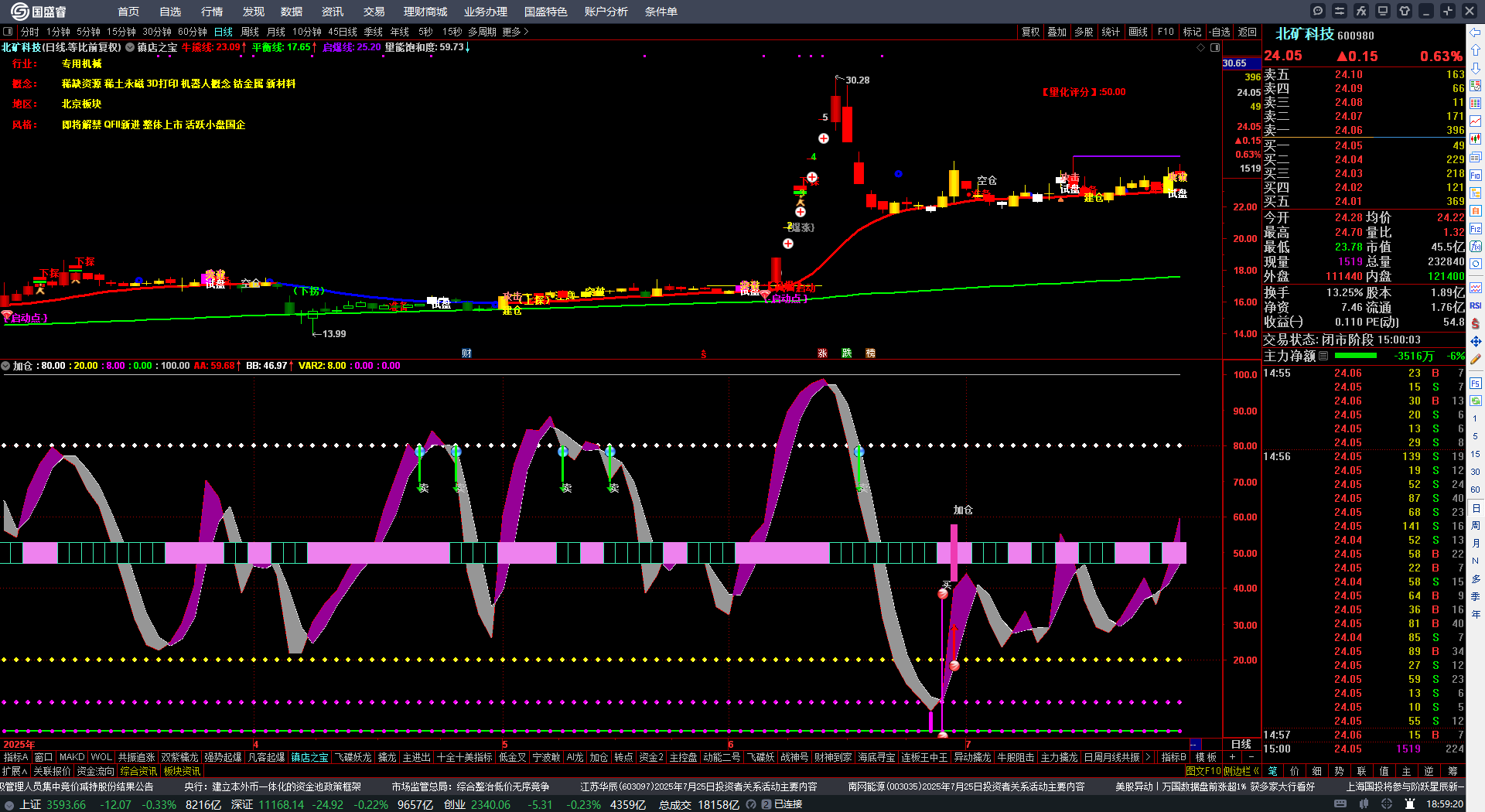The image size is (1485, 812).
Task: Click the circle dropdown before 加仓 indicator
Action: [5, 366]
